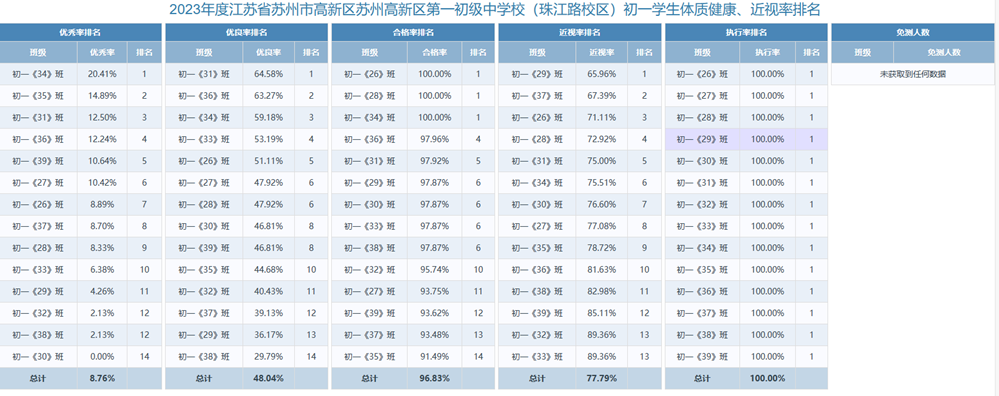Click the 67.39% cell

coord(601,95)
